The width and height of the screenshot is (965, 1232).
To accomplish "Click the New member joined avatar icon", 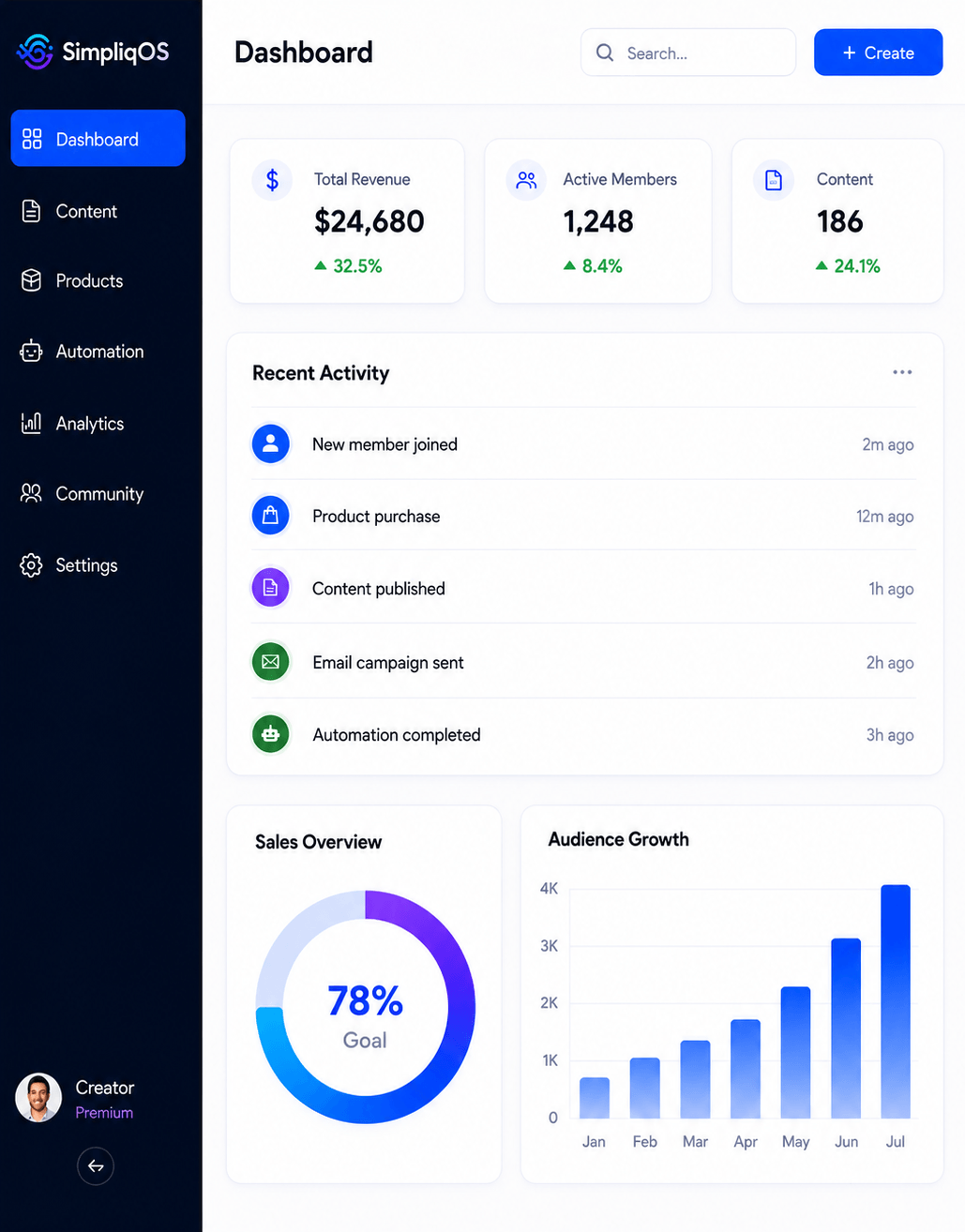I will (270, 443).
